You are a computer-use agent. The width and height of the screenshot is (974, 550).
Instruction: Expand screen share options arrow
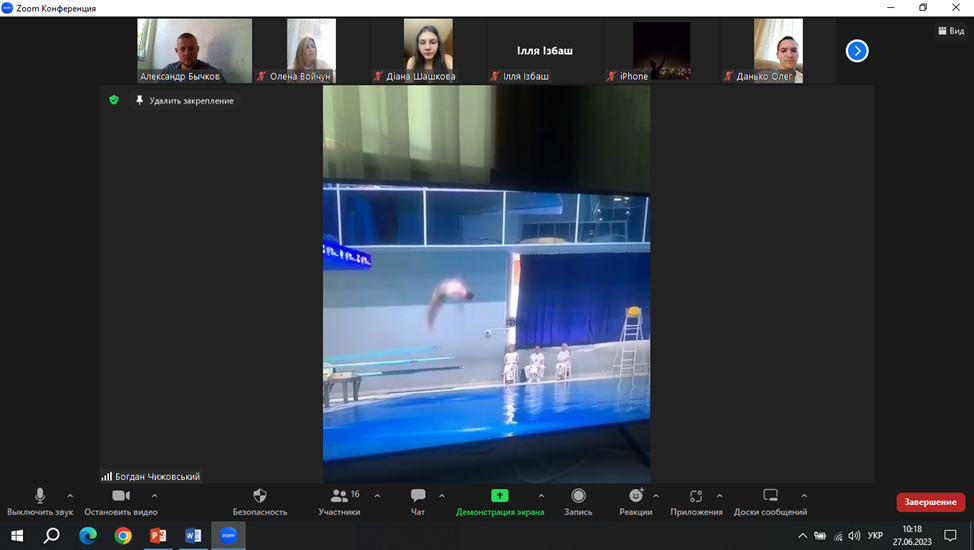coord(541,495)
